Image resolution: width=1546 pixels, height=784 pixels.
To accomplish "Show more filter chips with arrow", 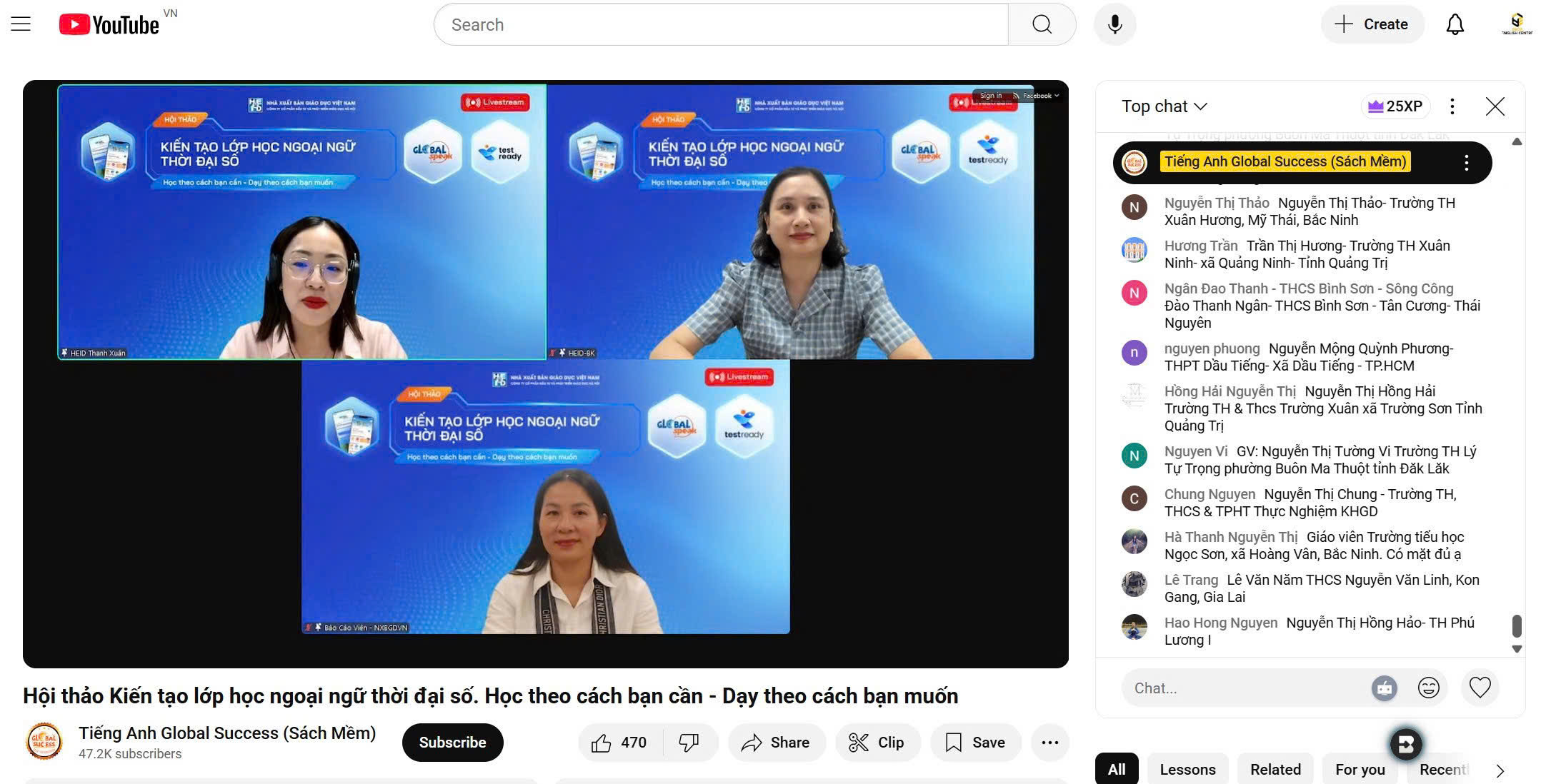I will click(1500, 770).
